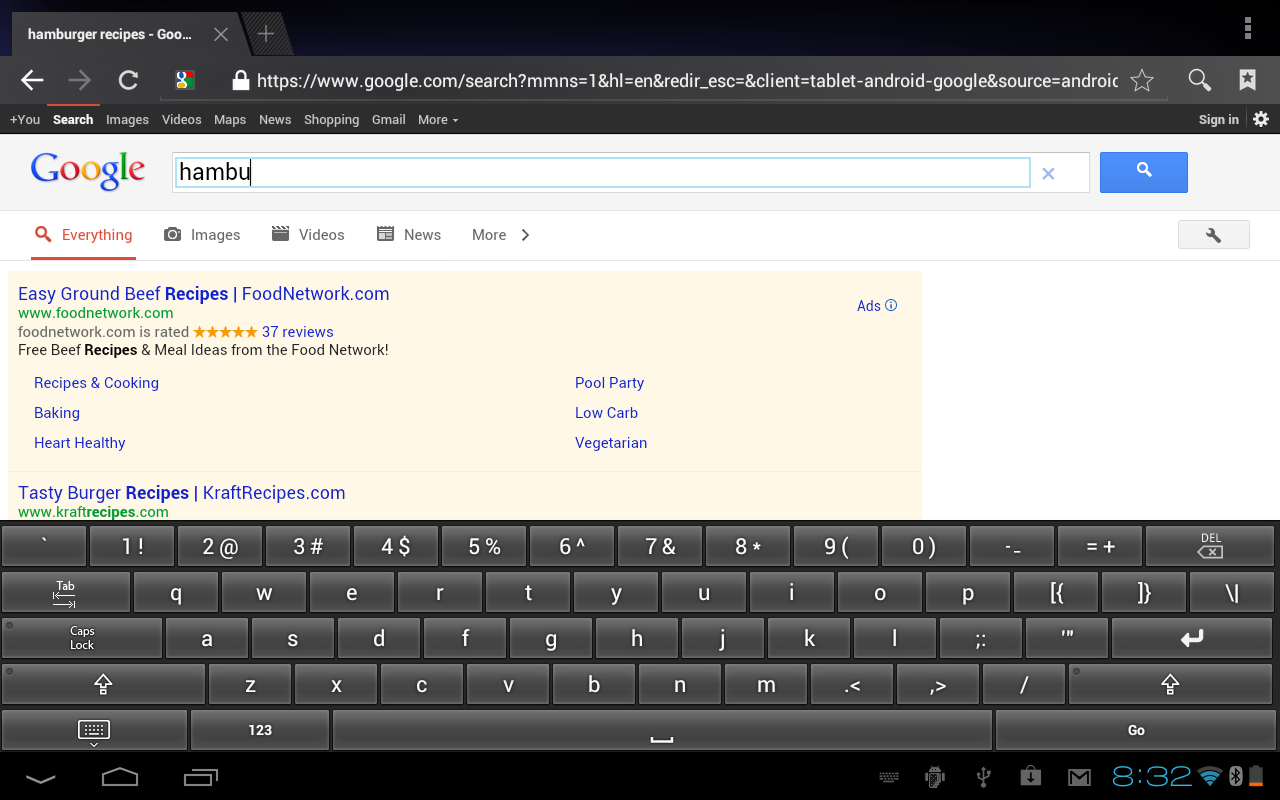This screenshot has height=800, width=1280.
Task: Expand More search filter chevron
Action: (525, 235)
